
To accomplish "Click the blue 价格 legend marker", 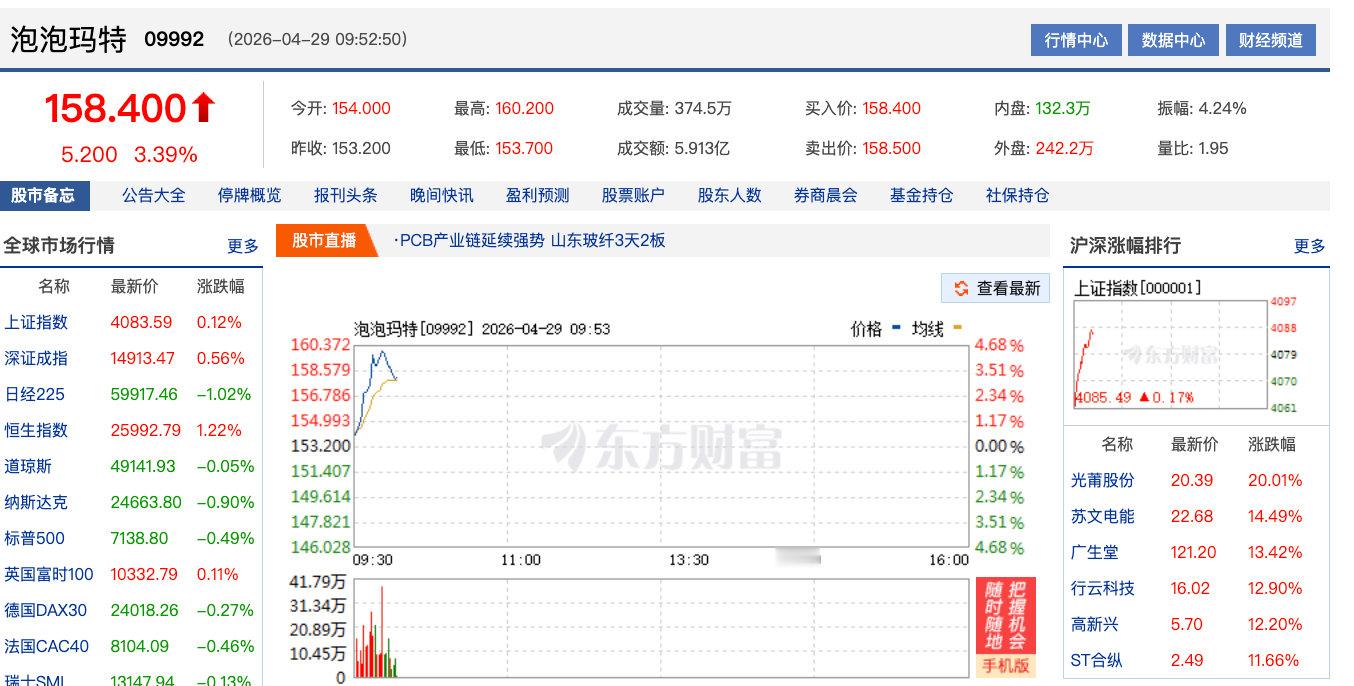I will point(896,327).
